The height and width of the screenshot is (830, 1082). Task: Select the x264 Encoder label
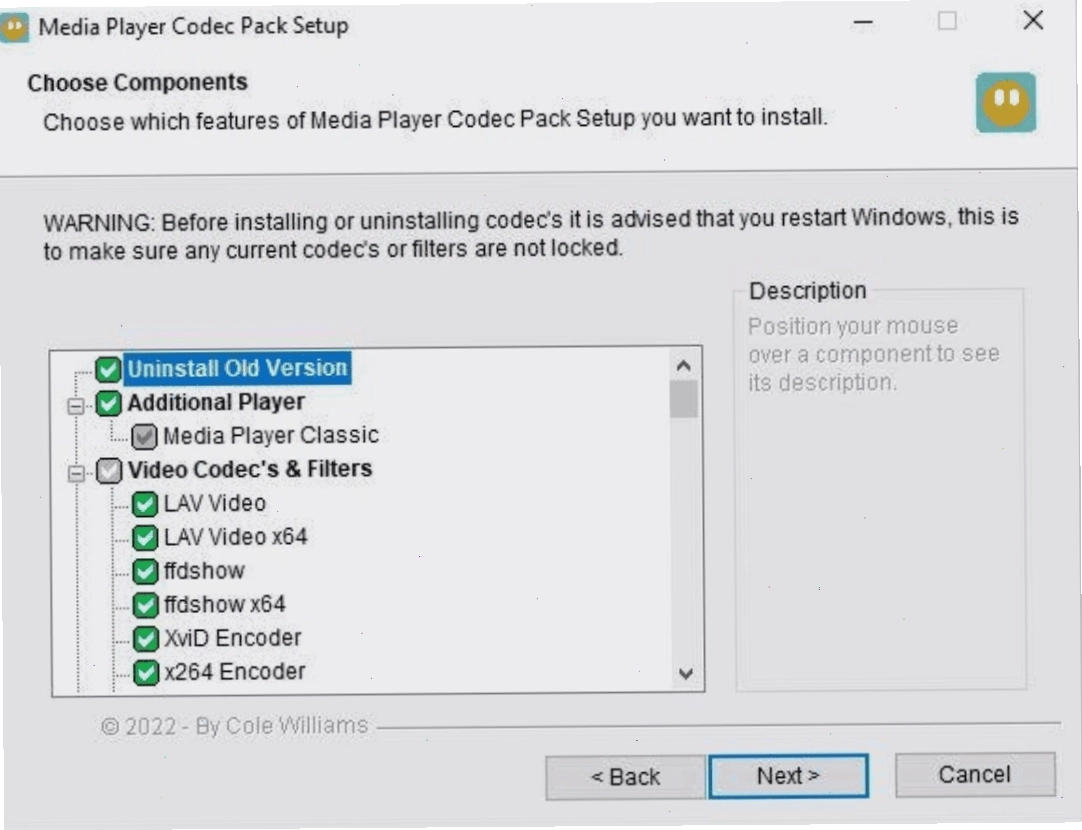click(235, 671)
